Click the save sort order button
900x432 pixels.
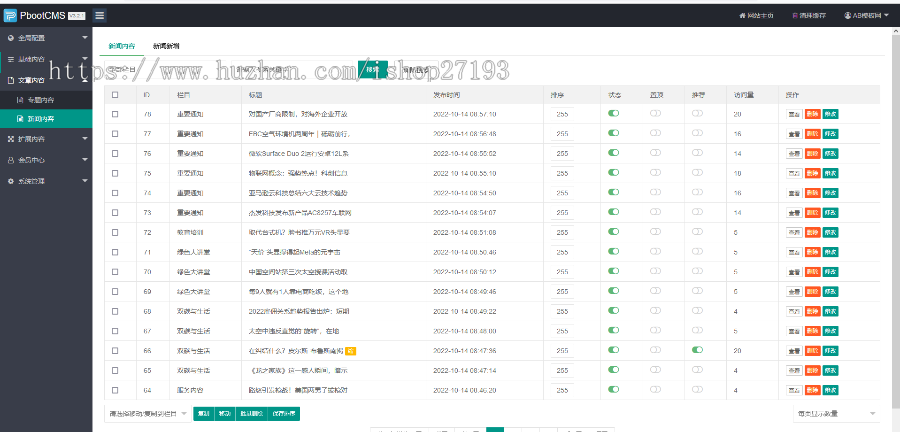[284, 414]
